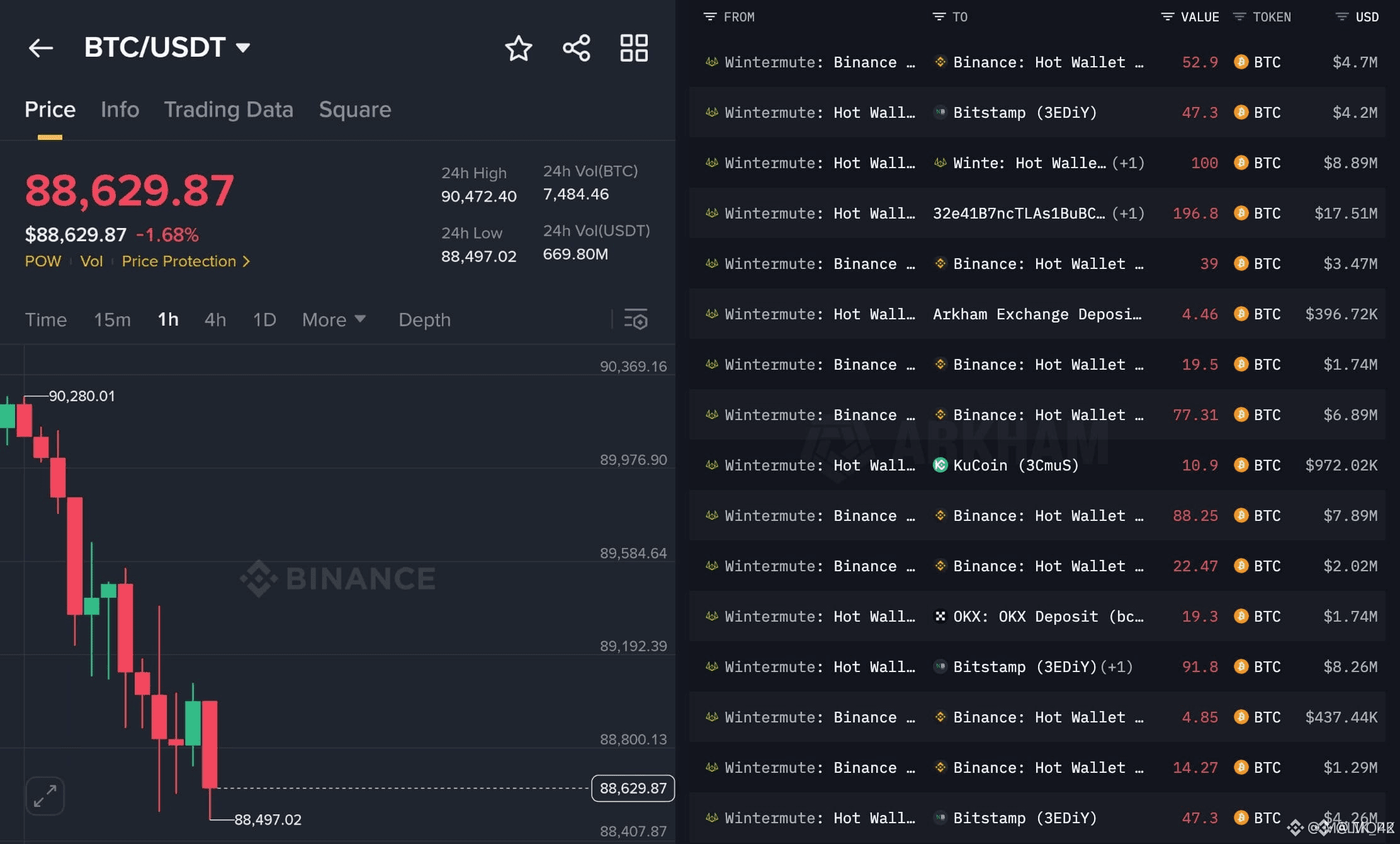Viewport: 1400px width, 844px height.
Task: Open Price Protection details chevron
Action: pyautogui.click(x=247, y=261)
